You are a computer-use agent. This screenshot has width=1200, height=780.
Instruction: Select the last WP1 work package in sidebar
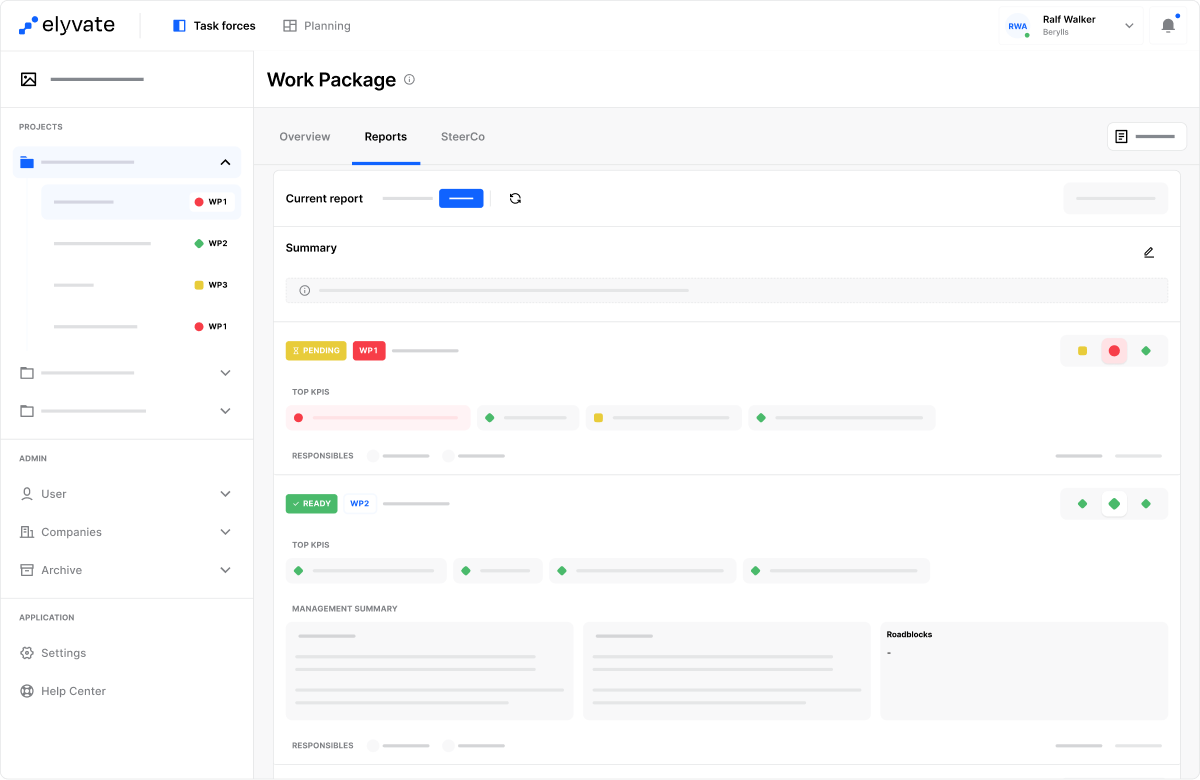[x=141, y=326]
